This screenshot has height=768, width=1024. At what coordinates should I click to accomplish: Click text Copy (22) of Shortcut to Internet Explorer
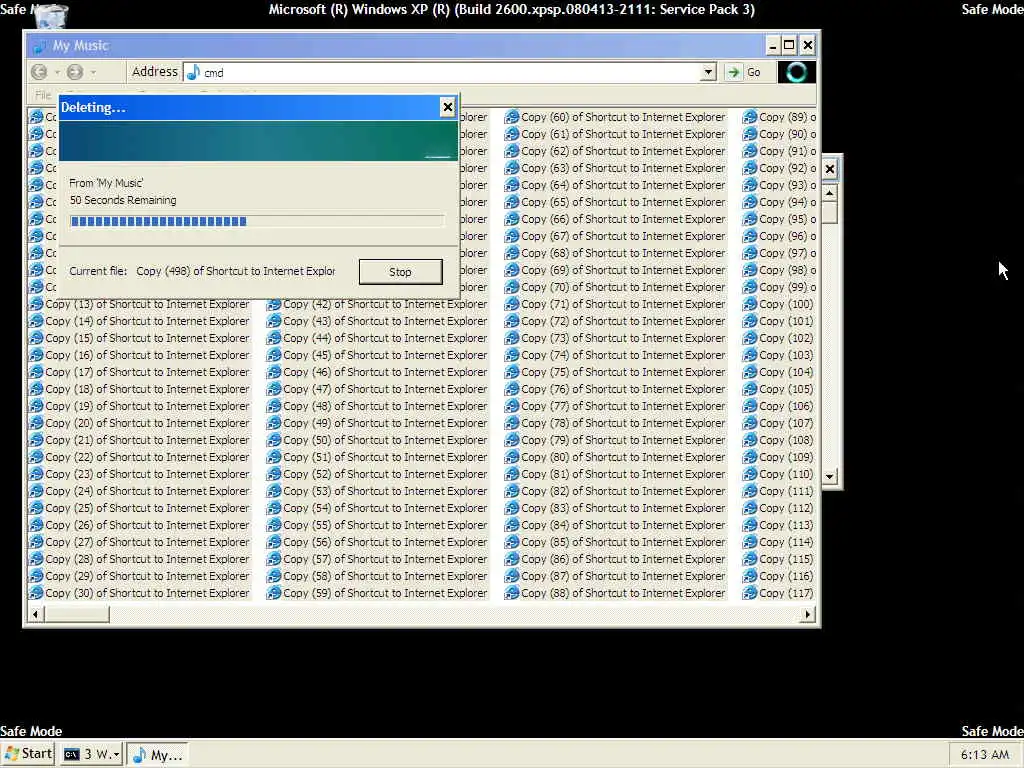point(148,457)
